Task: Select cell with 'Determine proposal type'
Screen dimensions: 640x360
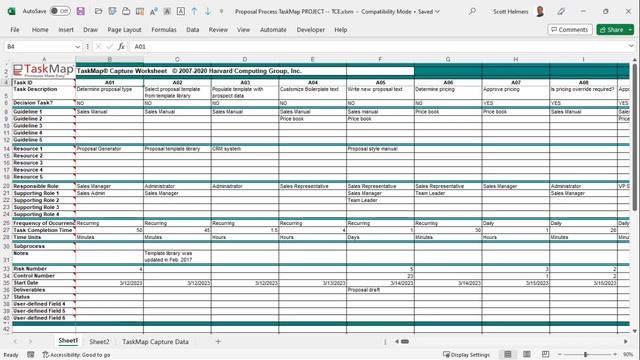Action: pyautogui.click(x=109, y=92)
